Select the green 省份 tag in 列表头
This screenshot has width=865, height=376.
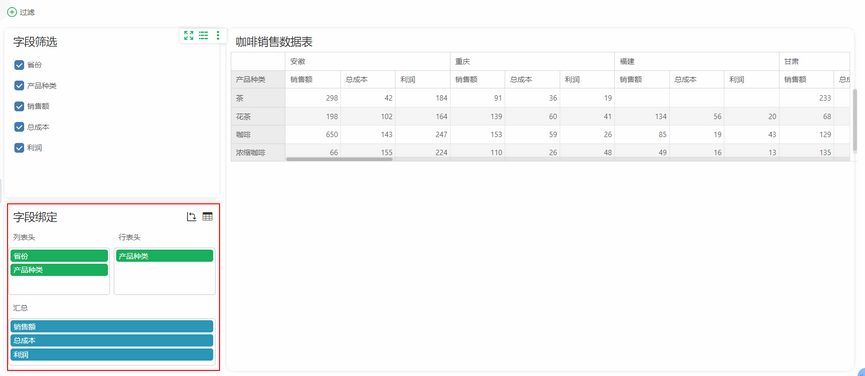(x=60, y=256)
